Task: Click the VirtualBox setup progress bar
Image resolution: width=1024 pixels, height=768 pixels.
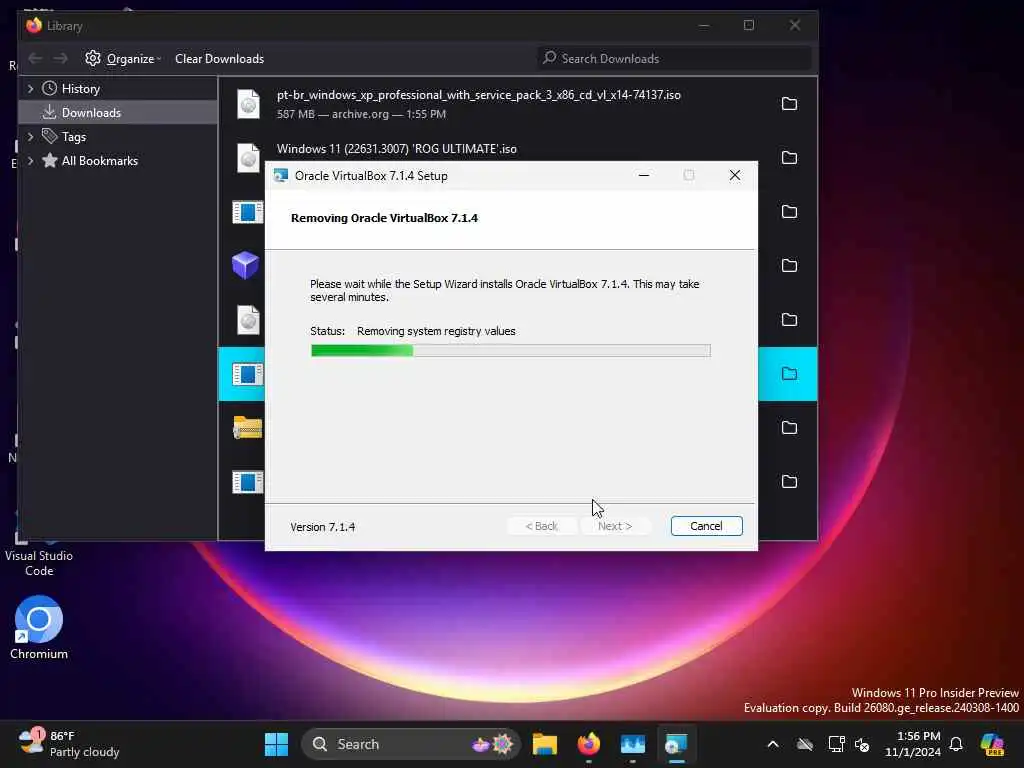Action: point(511,351)
